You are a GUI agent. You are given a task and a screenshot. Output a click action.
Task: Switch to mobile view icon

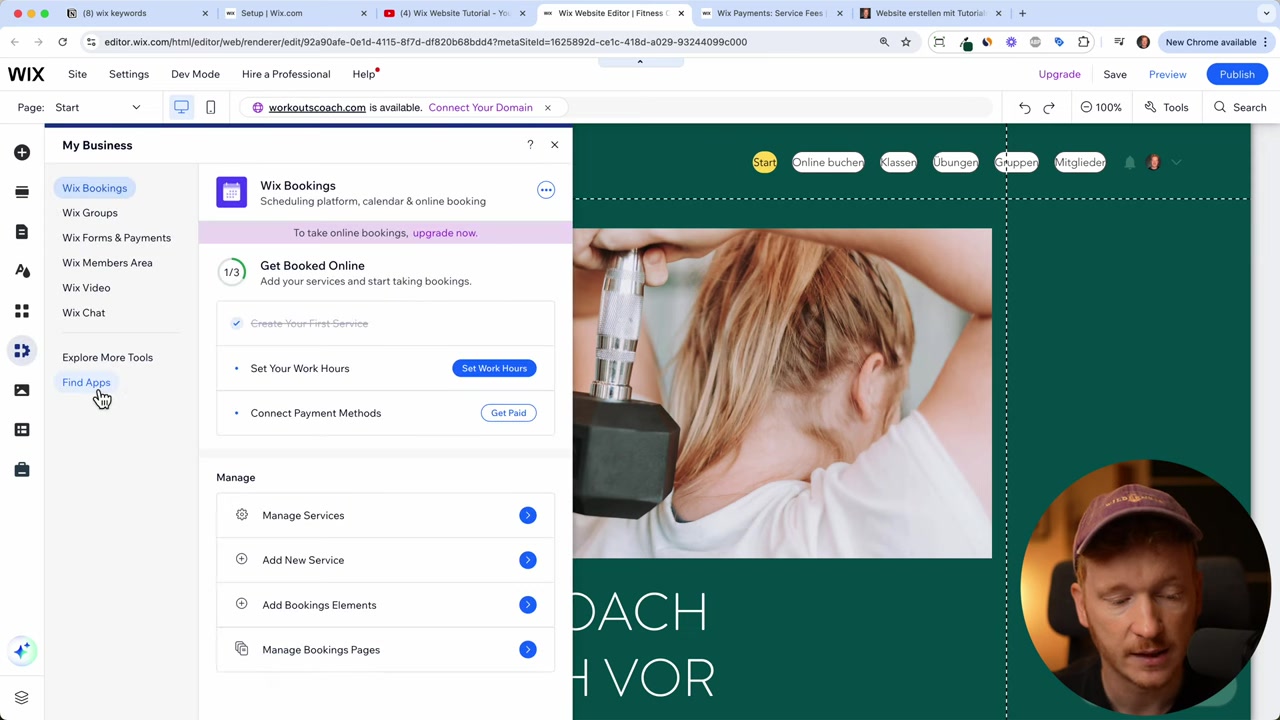(x=210, y=107)
